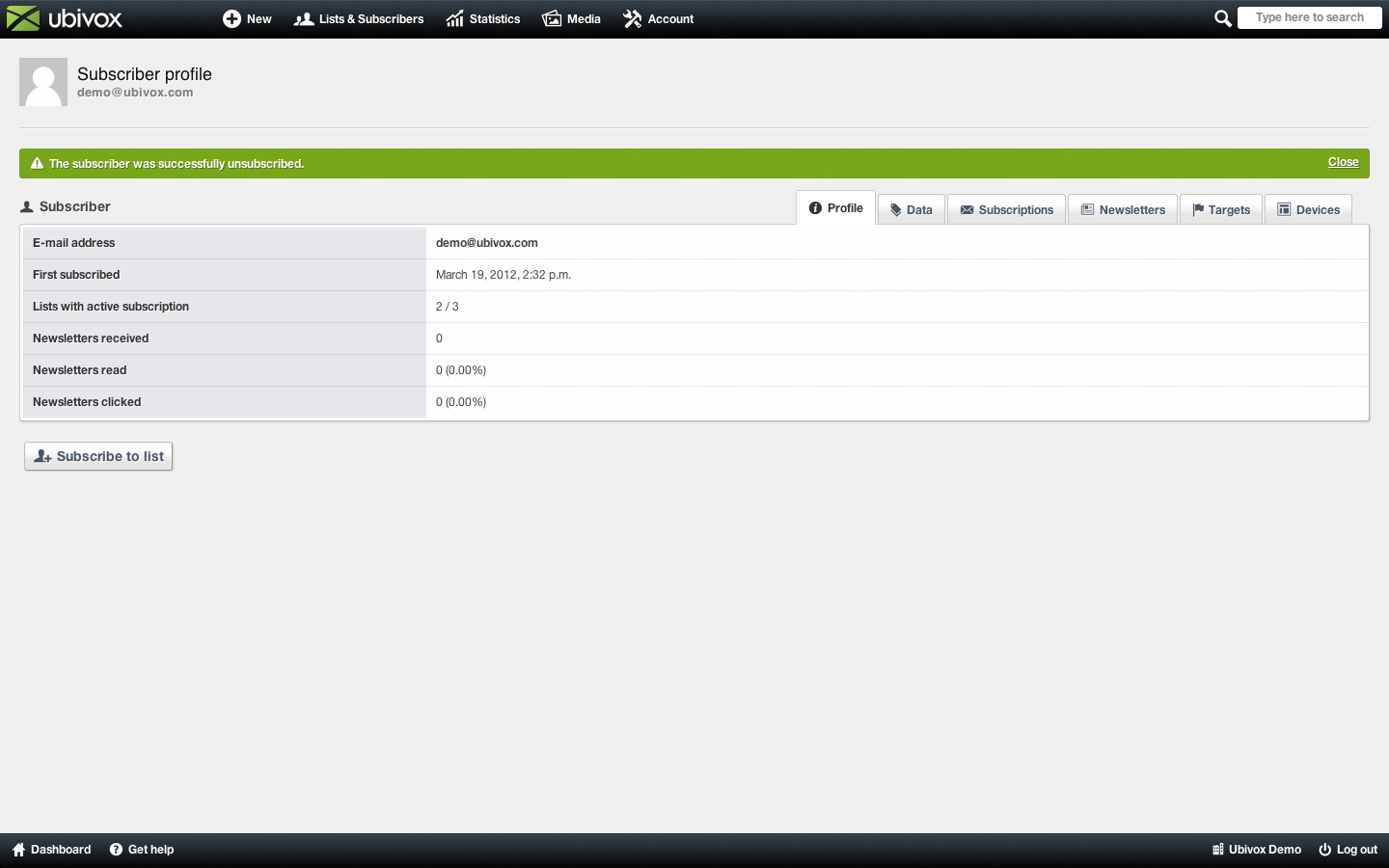Click Ubivox Demo account link
Viewport: 1389px width, 868px height.
click(x=1257, y=850)
